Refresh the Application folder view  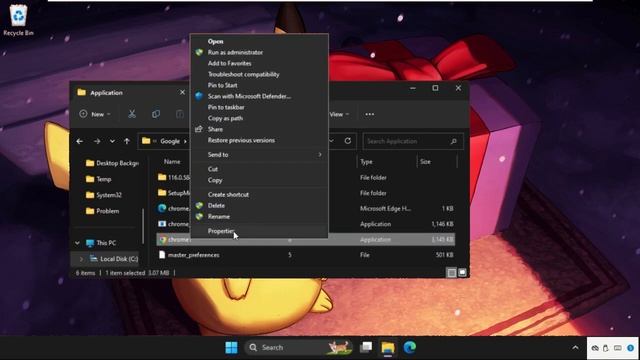click(x=347, y=141)
